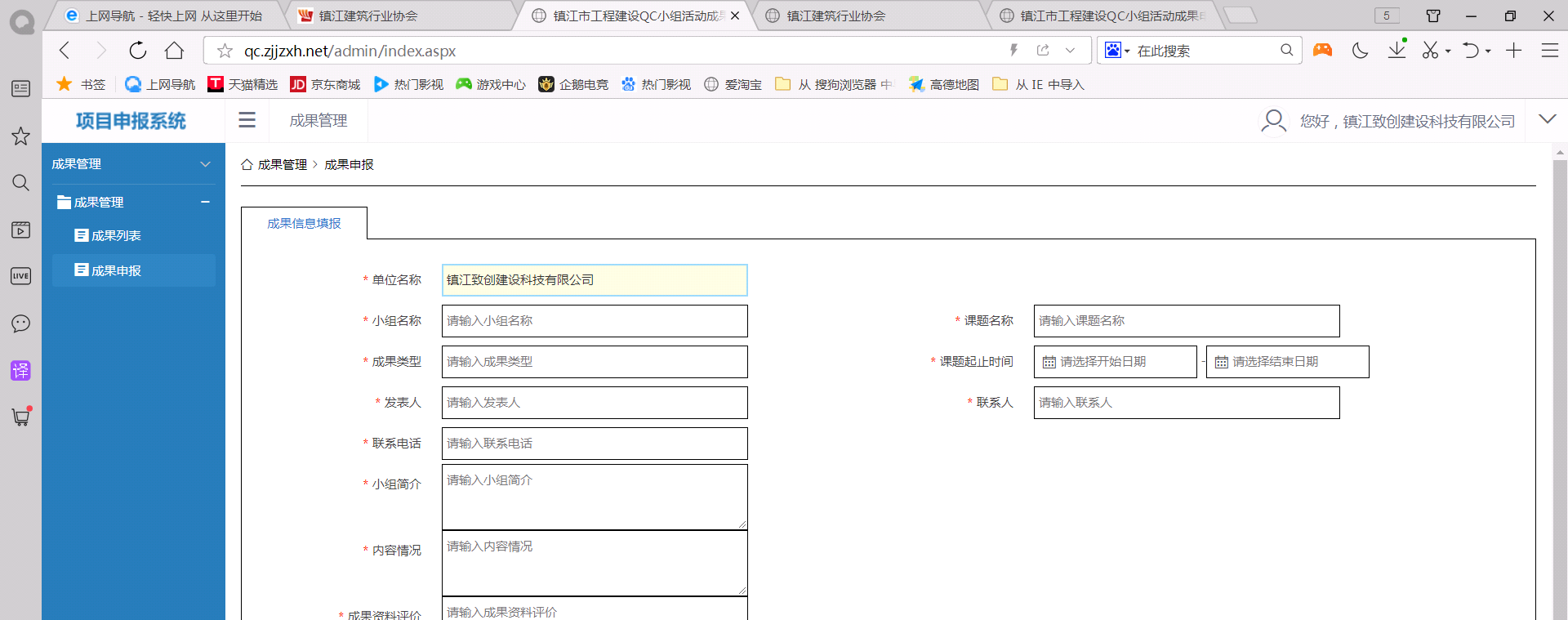Open the shopping cart icon in sidebar
Viewport: 1568px width, 620px height.
tap(20, 417)
